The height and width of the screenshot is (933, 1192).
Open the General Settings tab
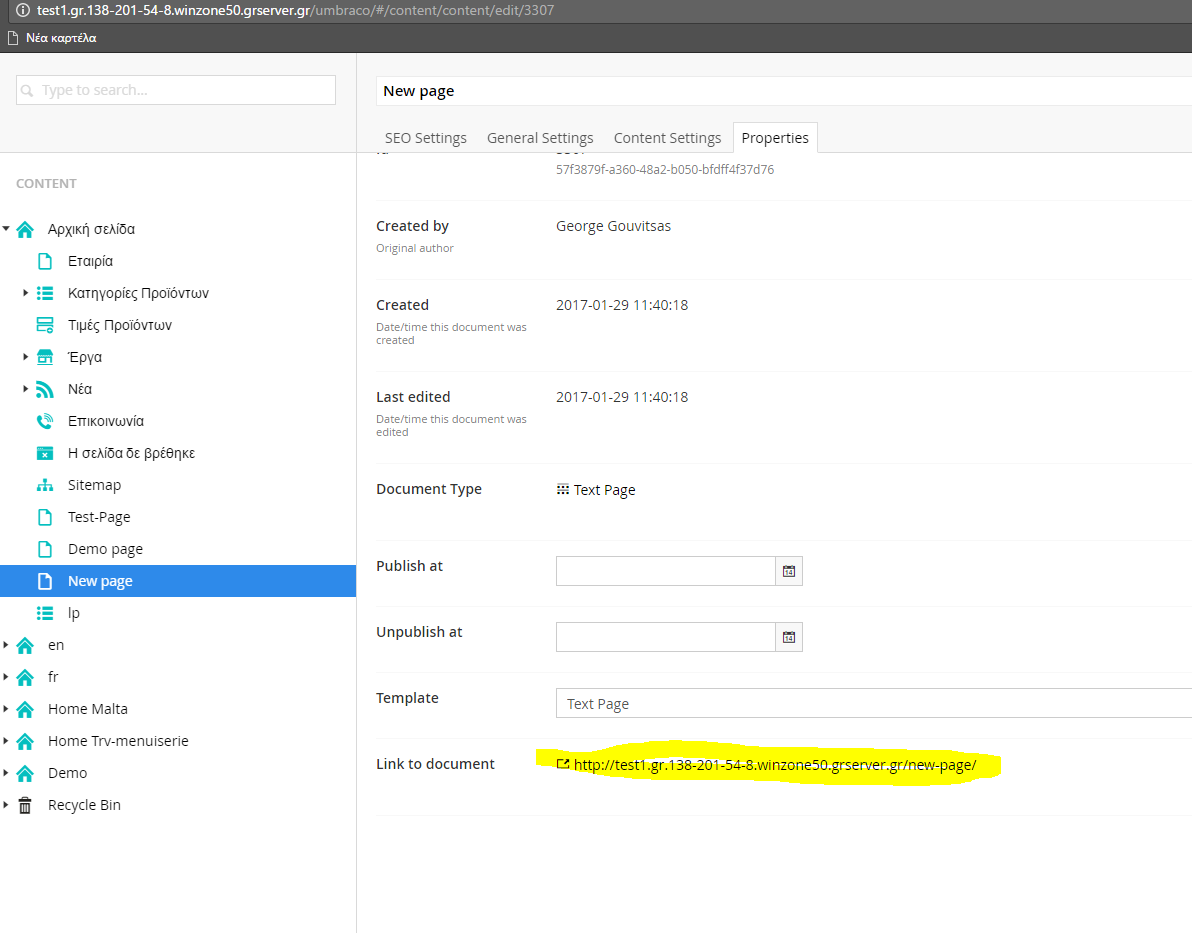[540, 138]
